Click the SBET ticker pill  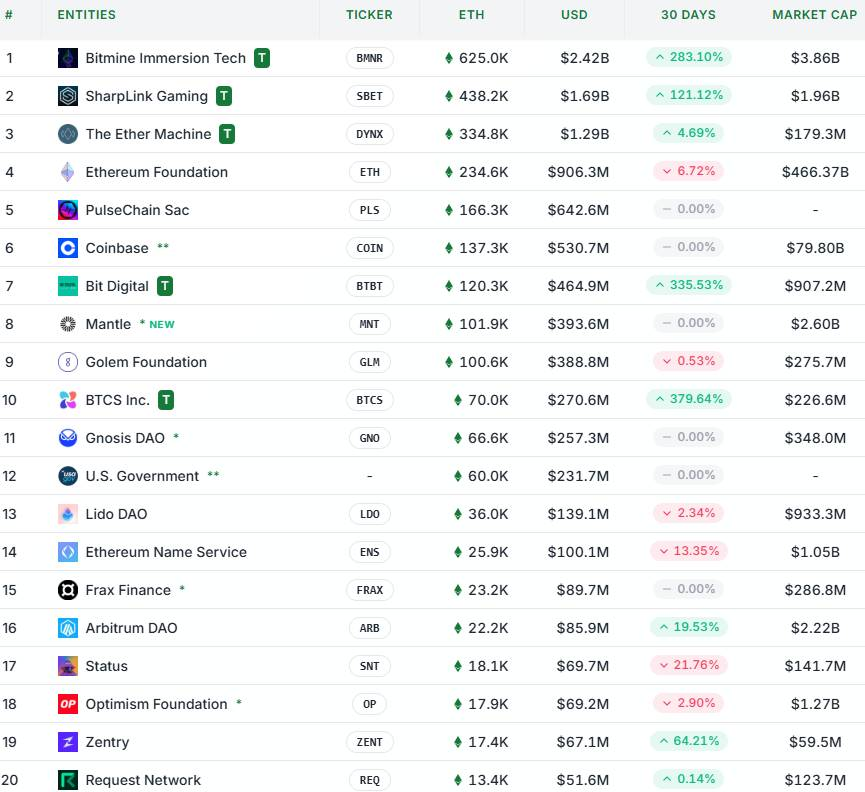point(370,96)
